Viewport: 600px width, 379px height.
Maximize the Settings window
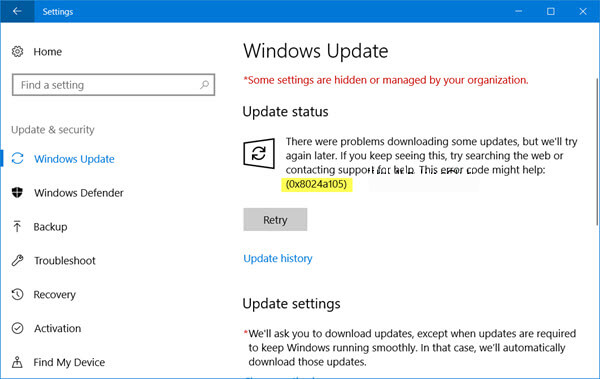pos(551,11)
